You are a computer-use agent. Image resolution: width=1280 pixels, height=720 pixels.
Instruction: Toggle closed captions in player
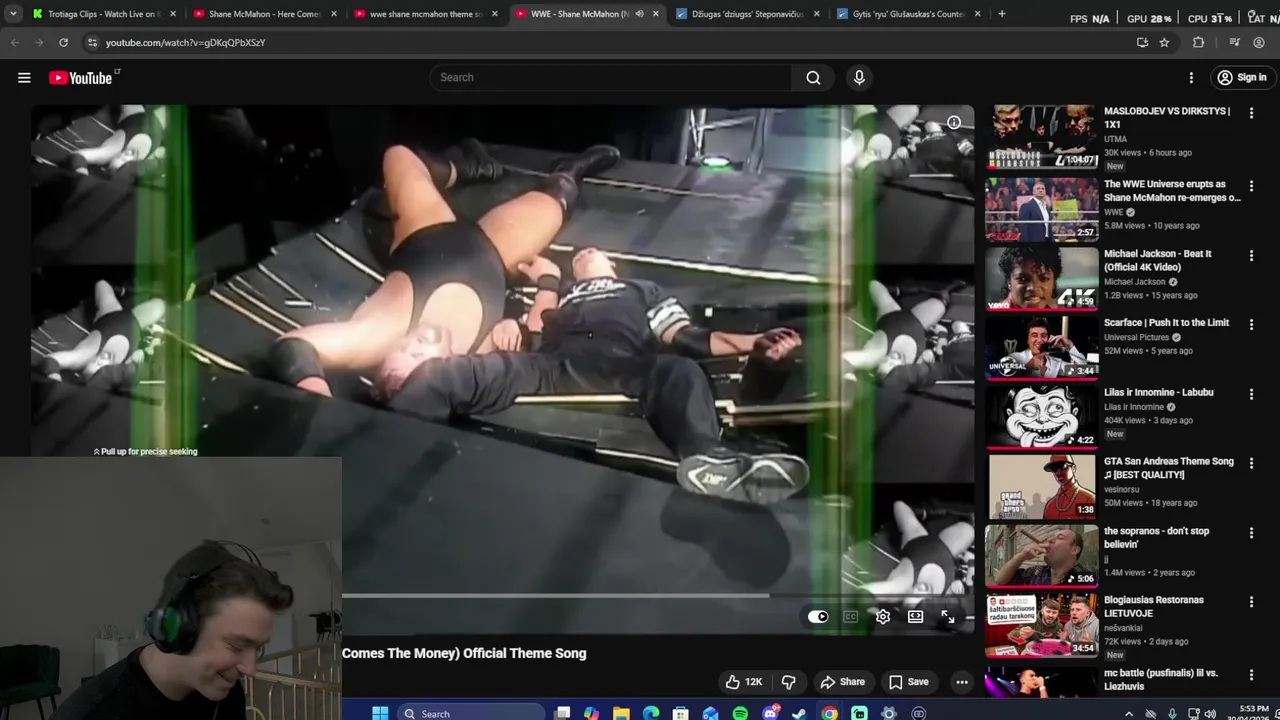pyautogui.click(x=850, y=617)
